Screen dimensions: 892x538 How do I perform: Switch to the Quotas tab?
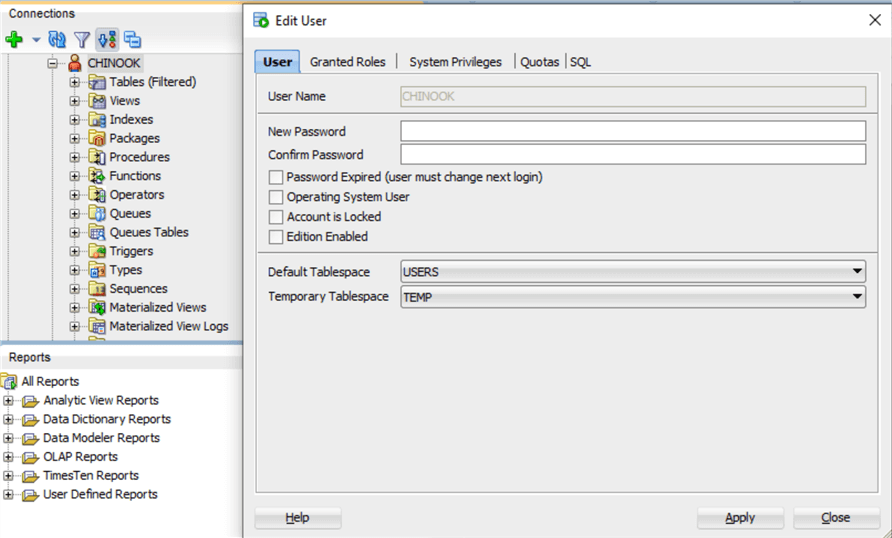point(540,62)
